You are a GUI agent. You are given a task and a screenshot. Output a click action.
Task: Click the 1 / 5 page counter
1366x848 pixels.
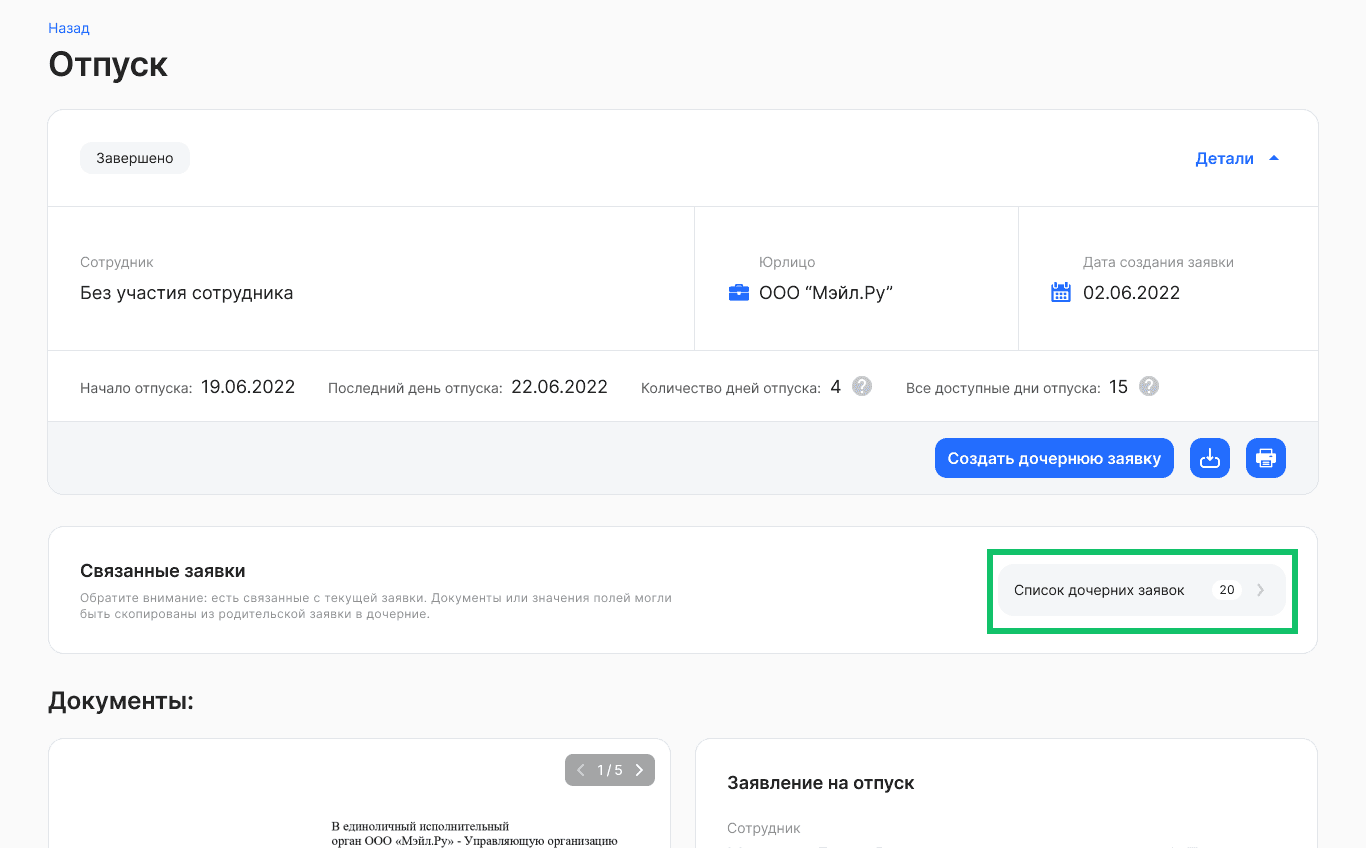[x=610, y=770]
